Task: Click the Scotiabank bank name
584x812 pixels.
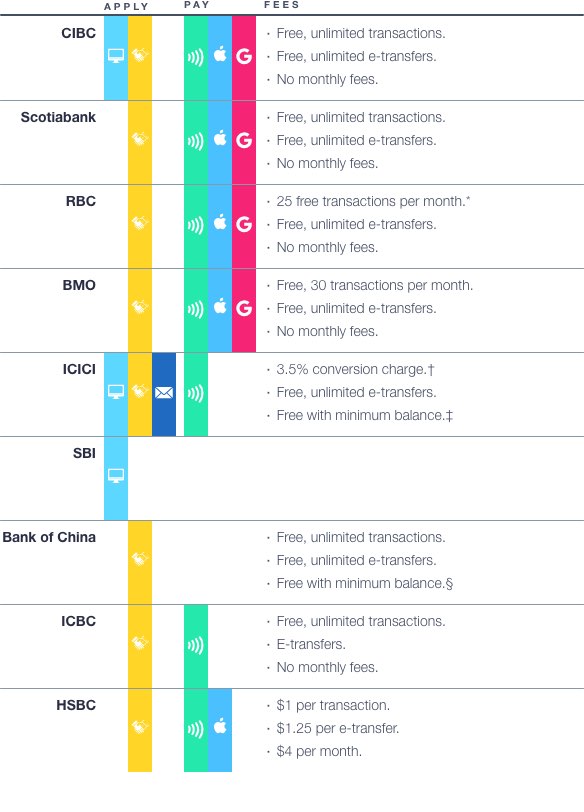Action: tap(58, 117)
